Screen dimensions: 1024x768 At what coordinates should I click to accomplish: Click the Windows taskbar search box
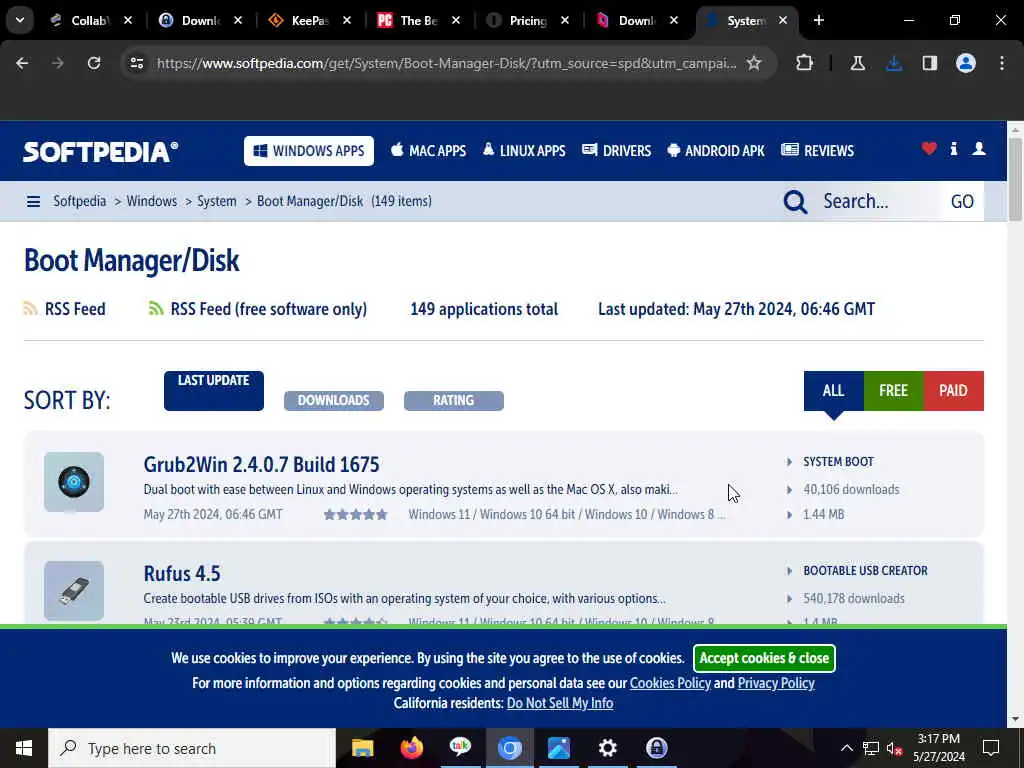192,748
